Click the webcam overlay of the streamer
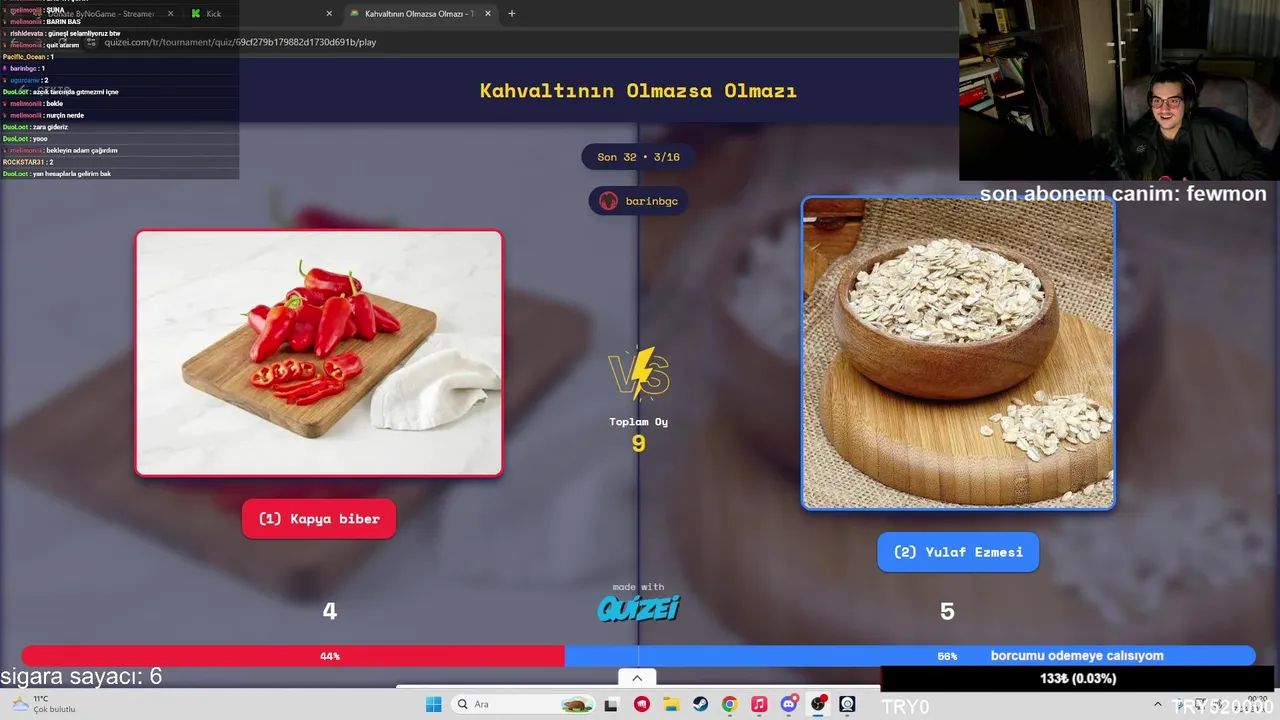This screenshot has height=720, width=1280. click(1120, 90)
